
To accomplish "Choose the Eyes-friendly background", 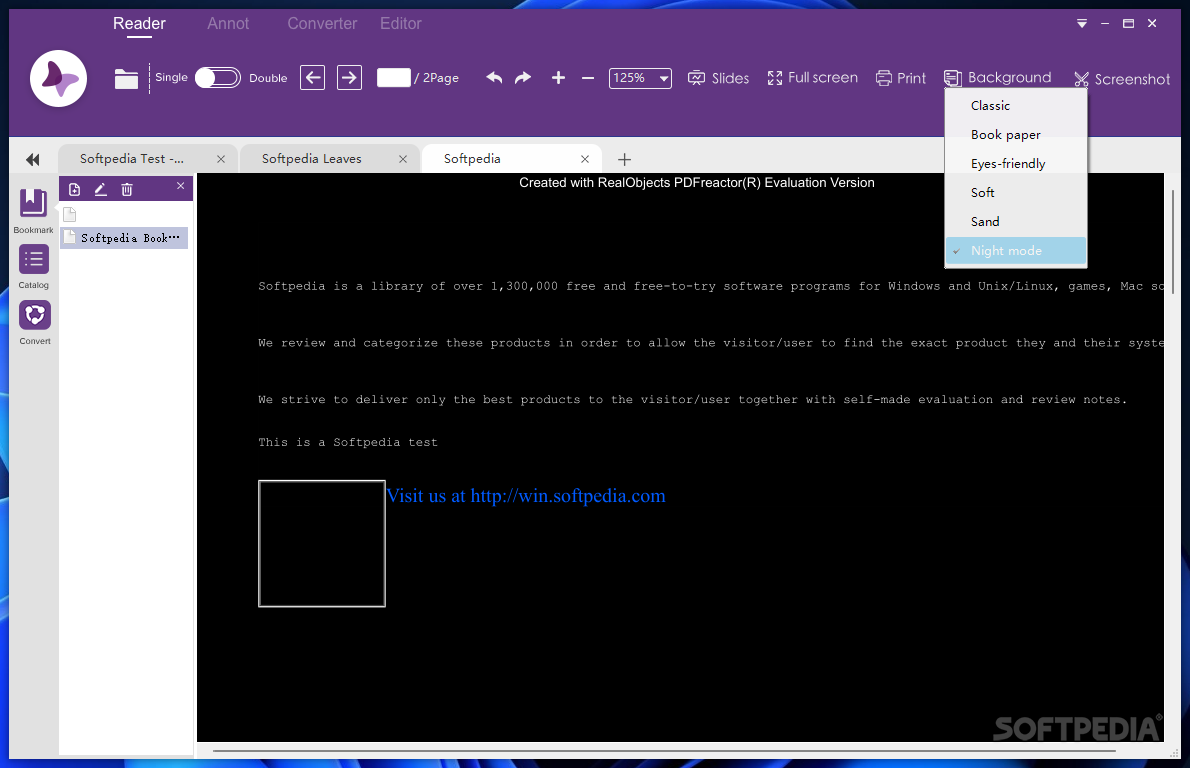I will [x=1015, y=163].
